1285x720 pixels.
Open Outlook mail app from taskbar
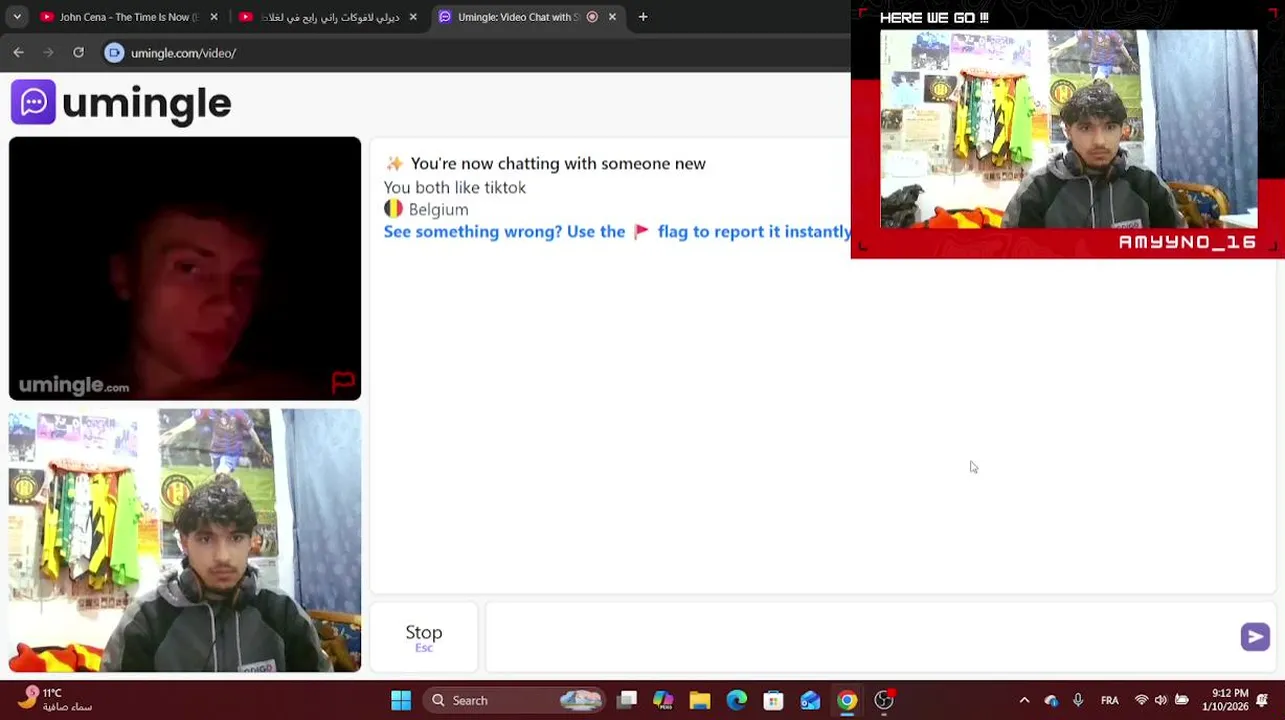(810, 701)
